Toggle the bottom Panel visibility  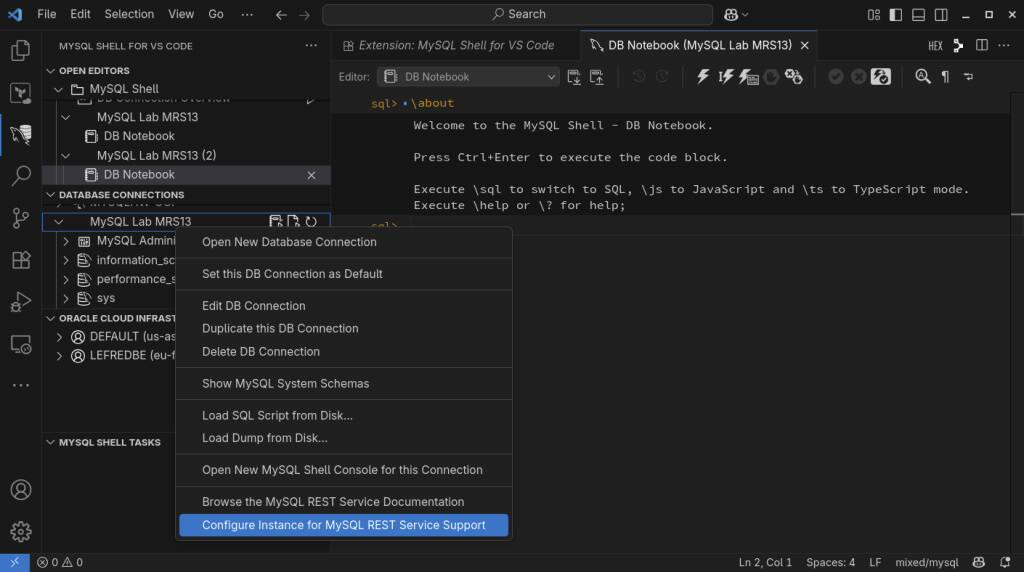[x=918, y=14]
